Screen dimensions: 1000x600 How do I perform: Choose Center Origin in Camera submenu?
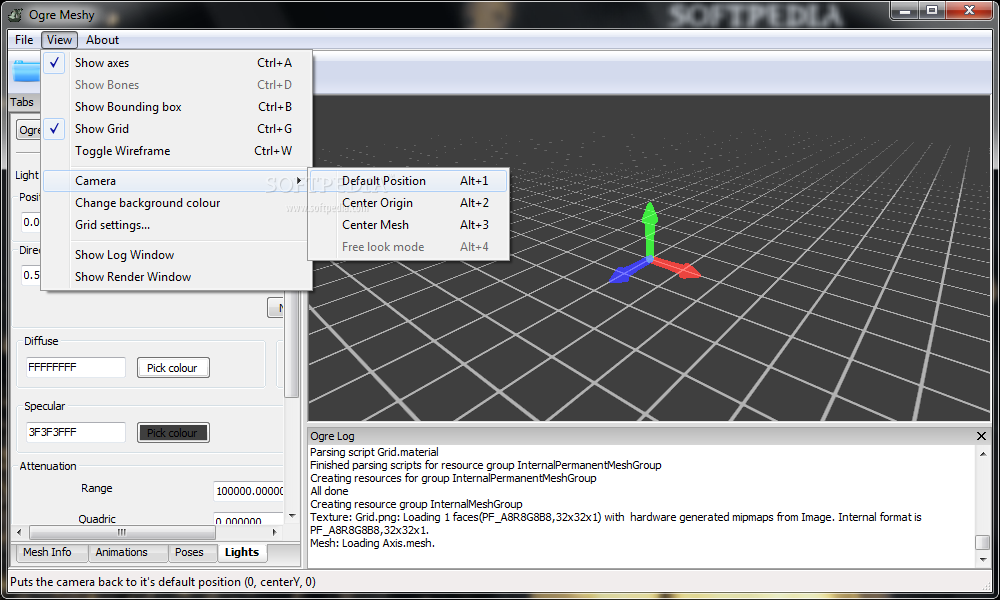(408, 203)
